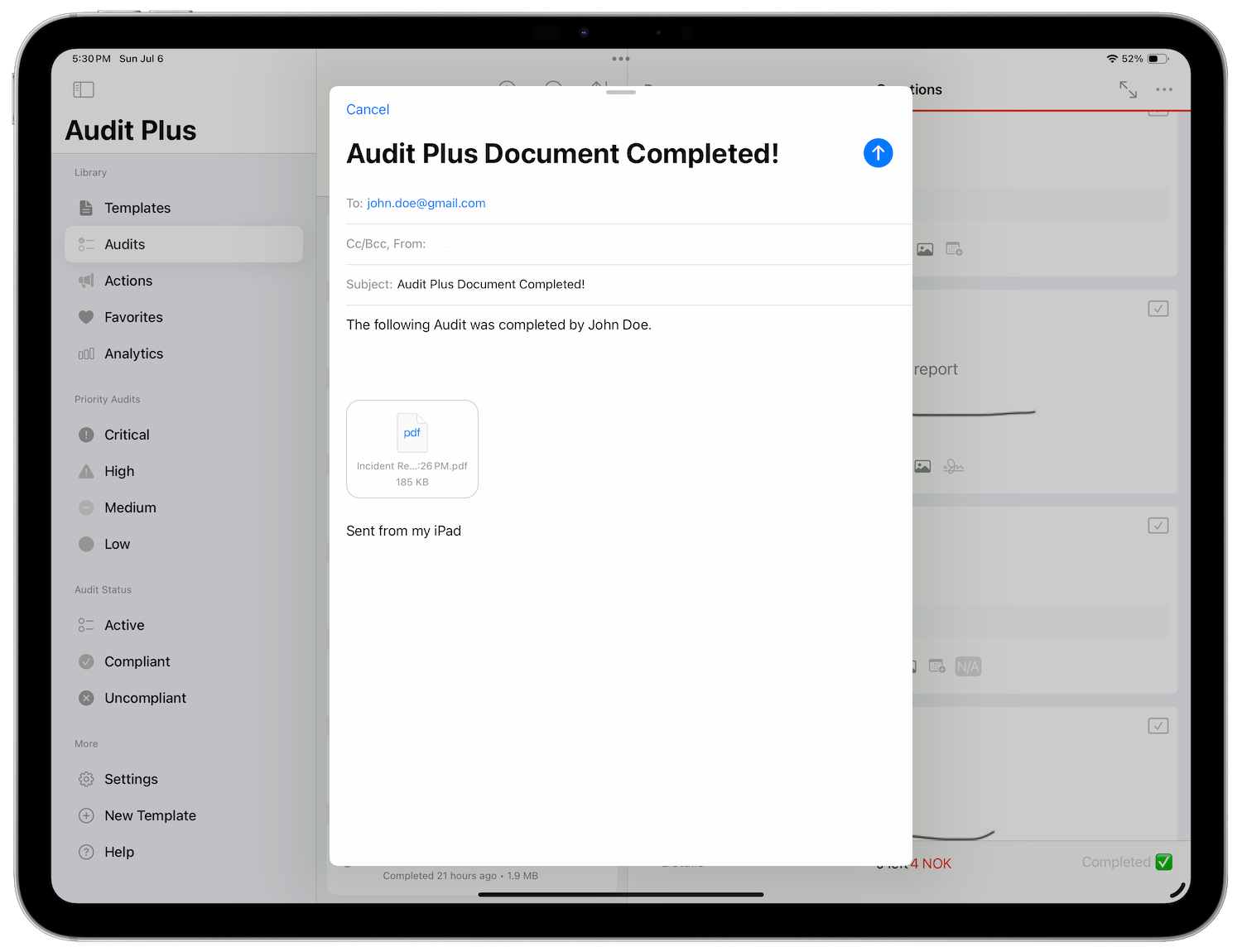Tick the checkbox on the N/A card
Image resolution: width=1242 pixels, height=952 pixels.
click(x=1158, y=526)
